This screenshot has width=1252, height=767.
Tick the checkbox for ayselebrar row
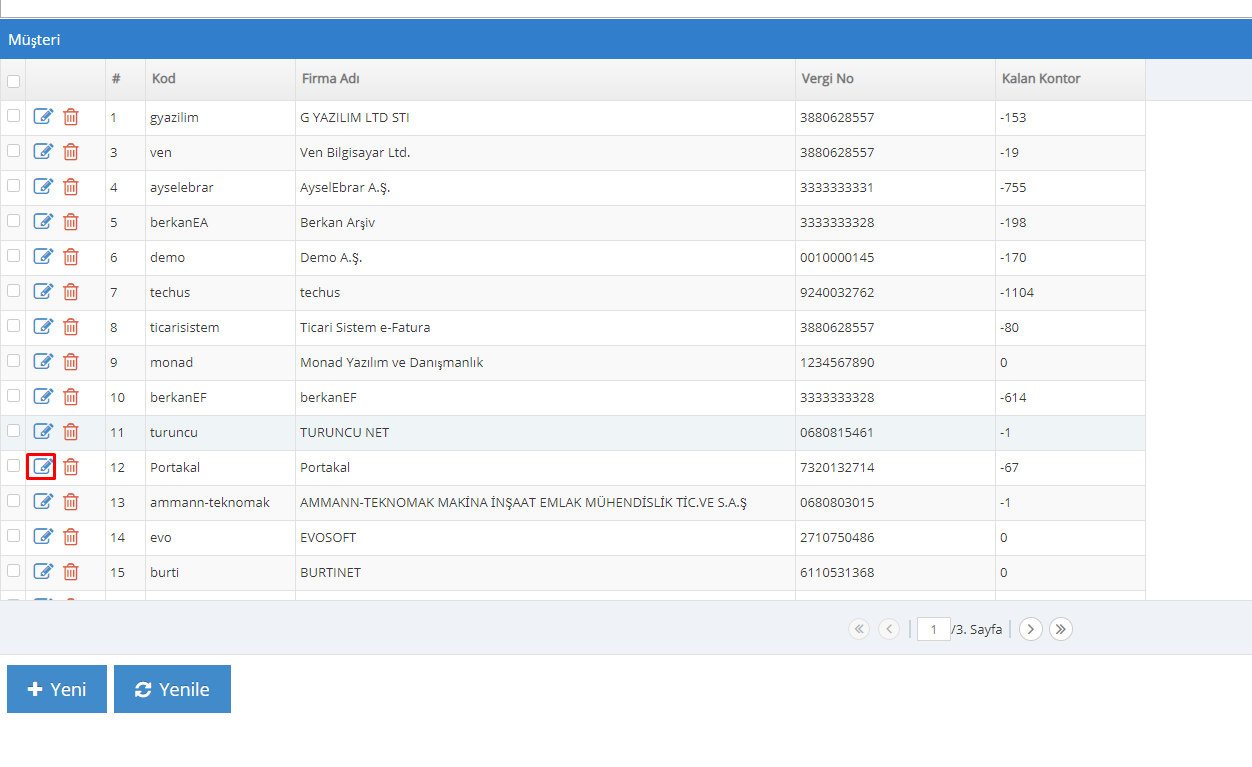pyautogui.click(x=13, y=186)
